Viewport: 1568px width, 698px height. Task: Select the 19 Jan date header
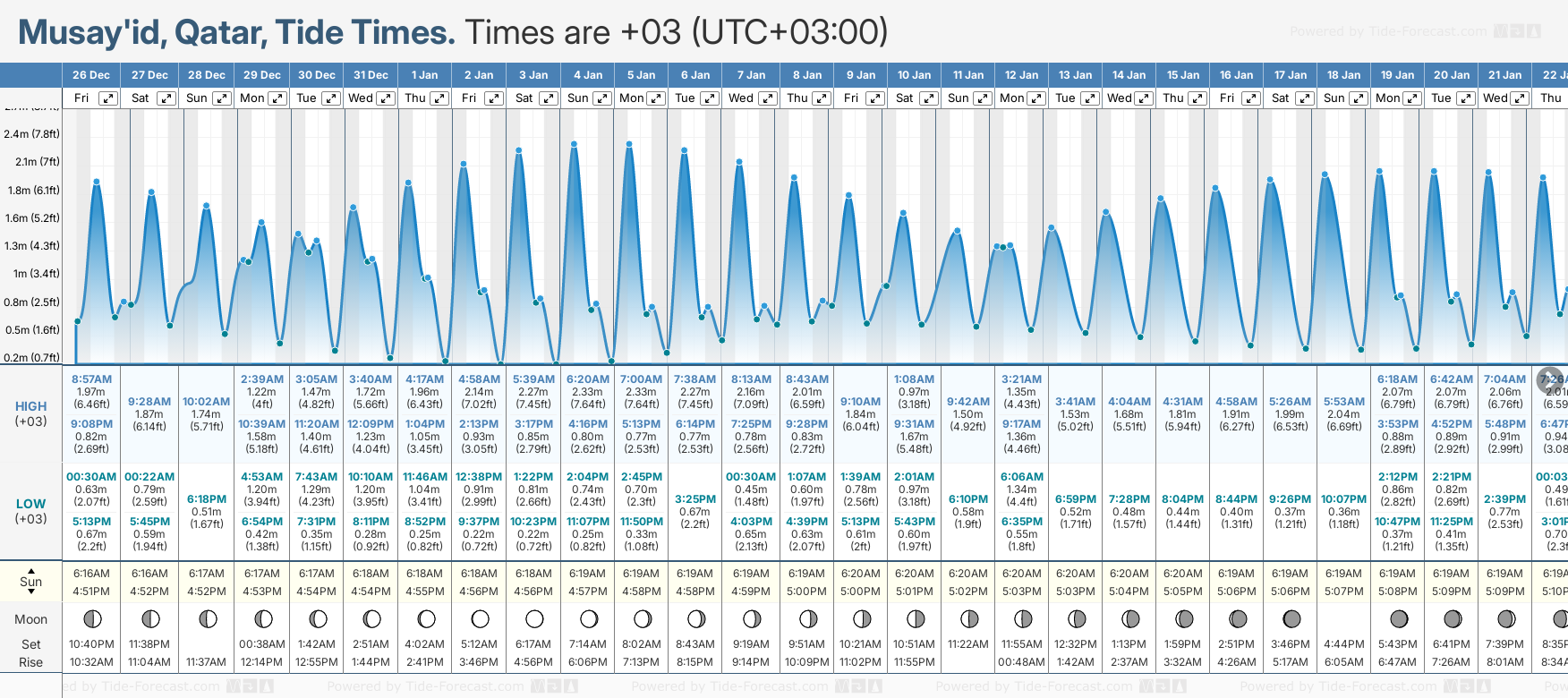[1397, 75]
